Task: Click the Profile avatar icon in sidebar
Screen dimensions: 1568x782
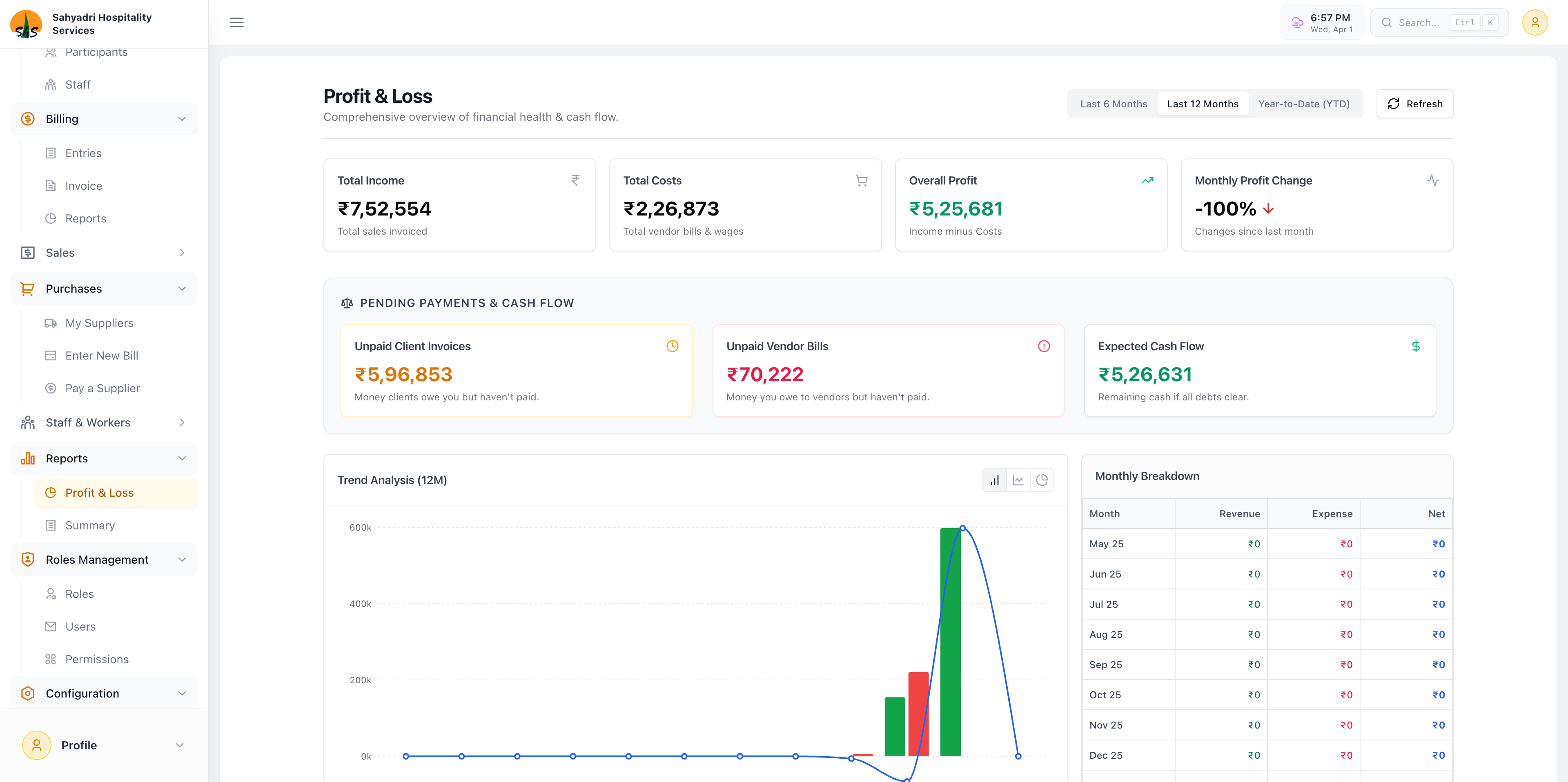Action: (x=36, y=745)
